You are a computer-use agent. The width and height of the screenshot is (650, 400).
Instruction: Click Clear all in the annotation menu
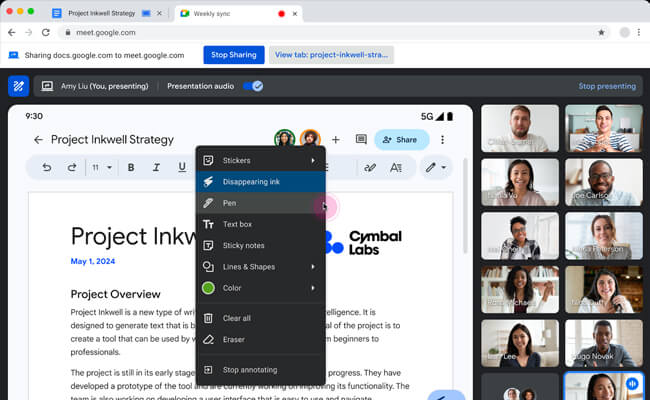coord(261,318)
